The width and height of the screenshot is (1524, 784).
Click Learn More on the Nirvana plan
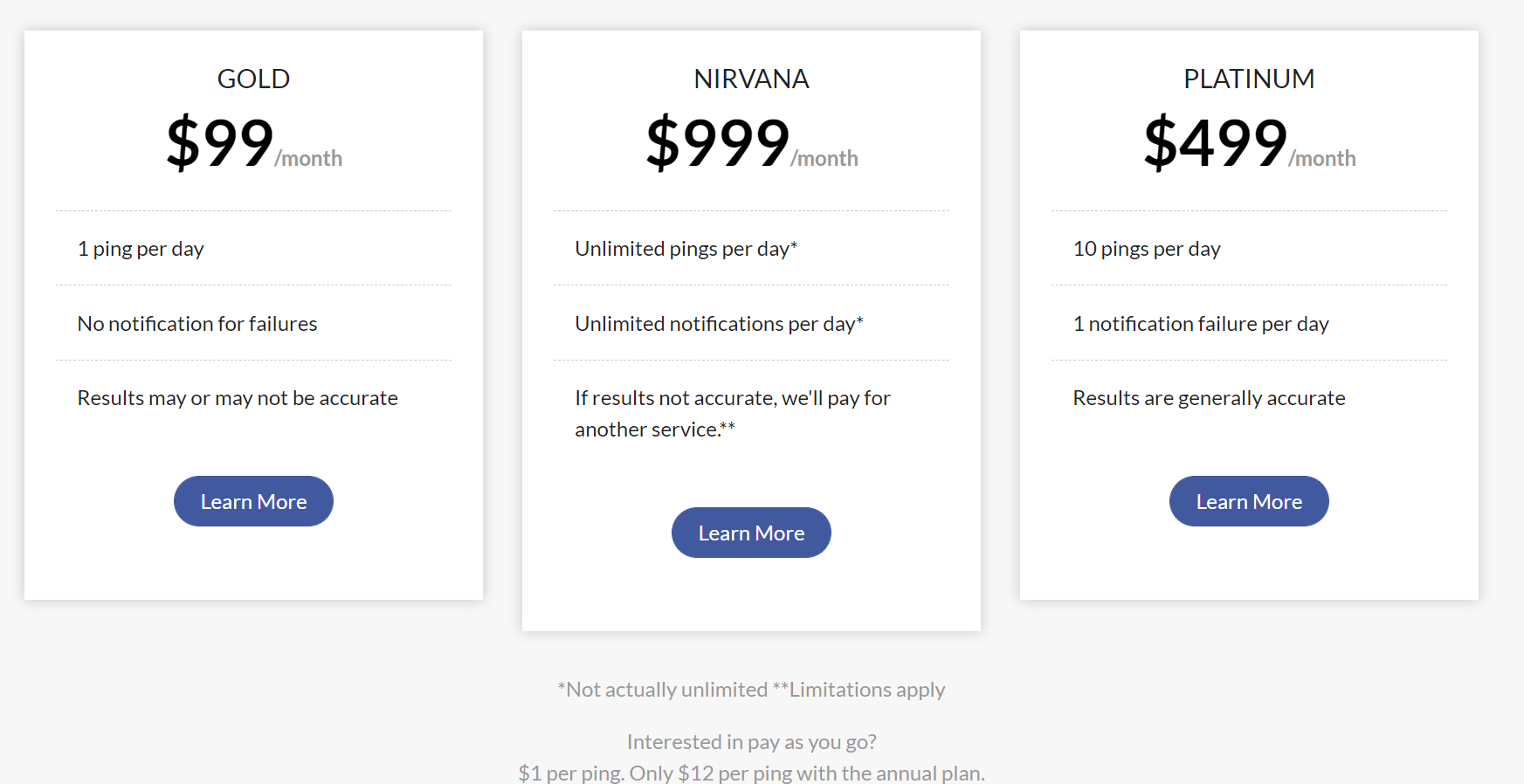[x=751, y=533]
